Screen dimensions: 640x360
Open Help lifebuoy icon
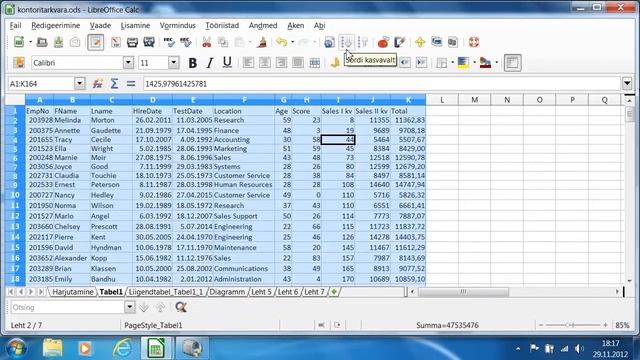473,42
